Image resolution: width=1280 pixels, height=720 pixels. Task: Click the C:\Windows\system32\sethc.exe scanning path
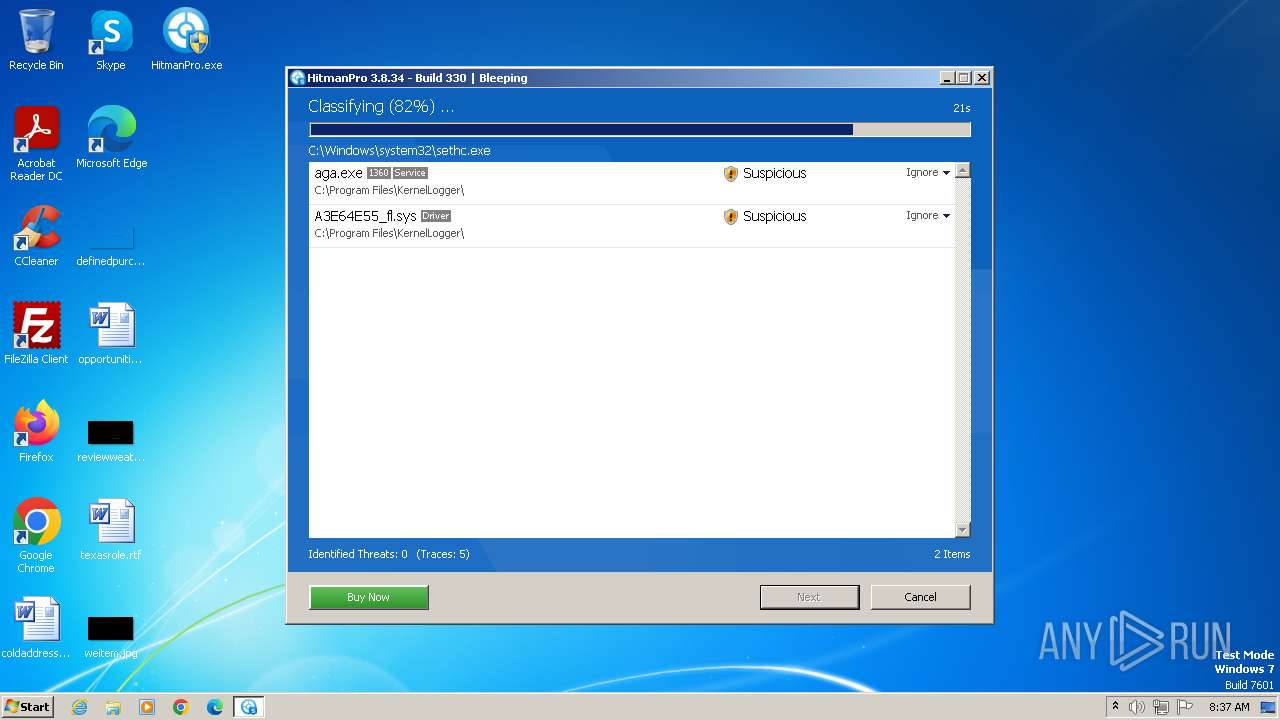(399, 151)
